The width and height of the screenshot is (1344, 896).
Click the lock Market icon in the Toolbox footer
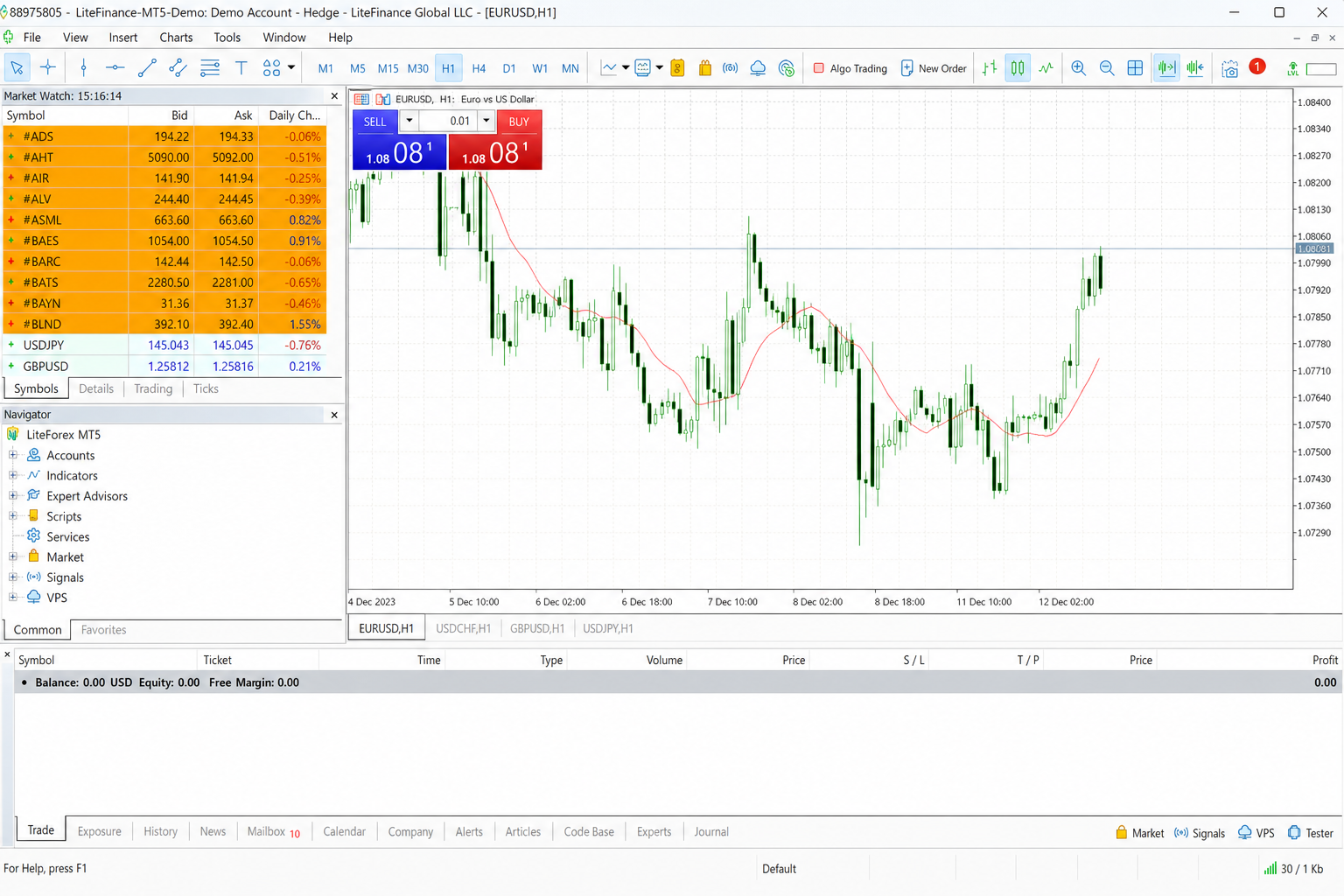point(1121,832)
